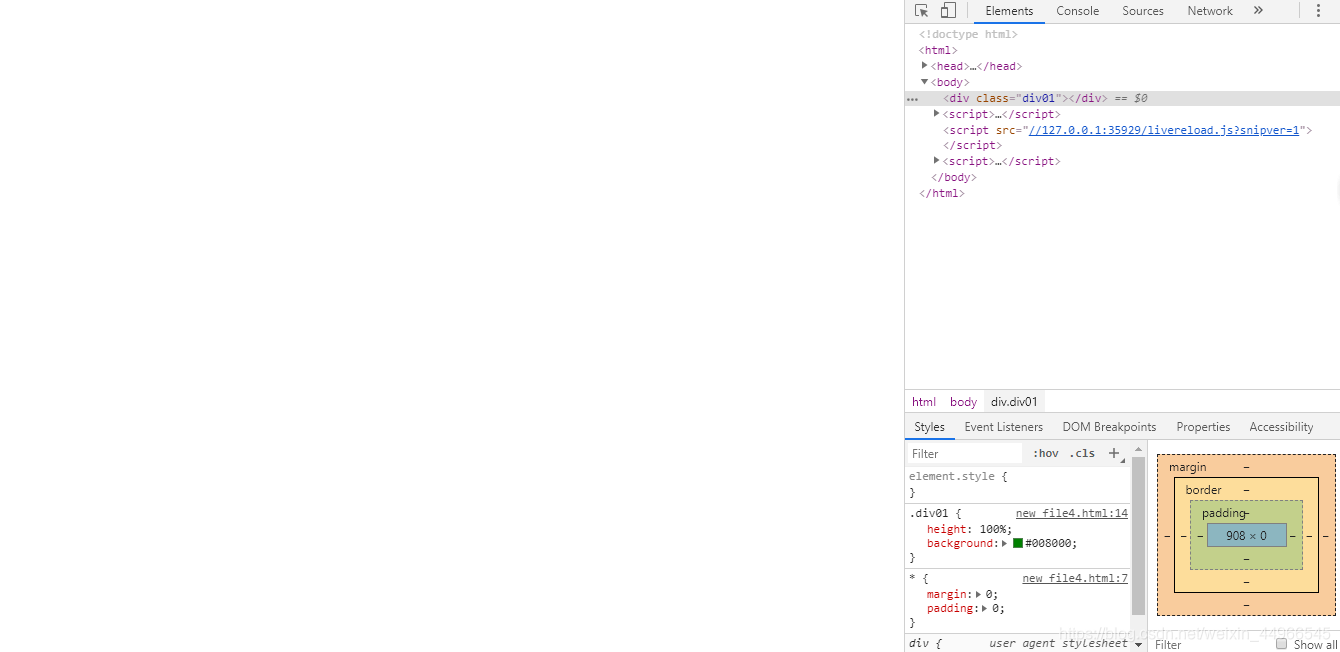The height and width of the screenshot is (652, 1340).
Task: Click the 908 × 0 content box
Action: [1246, 535]
